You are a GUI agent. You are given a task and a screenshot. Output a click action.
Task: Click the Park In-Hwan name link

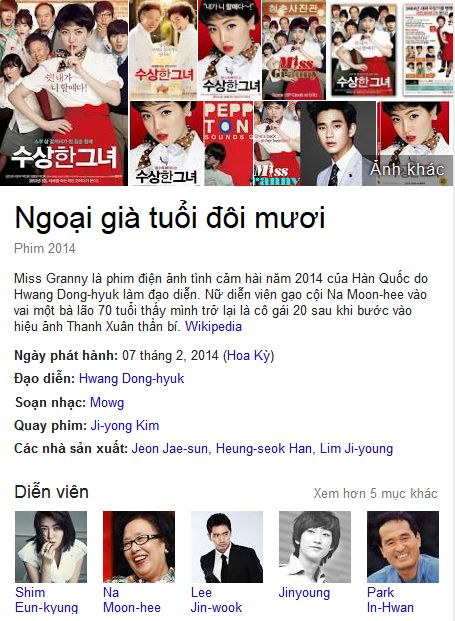(390, 600)
